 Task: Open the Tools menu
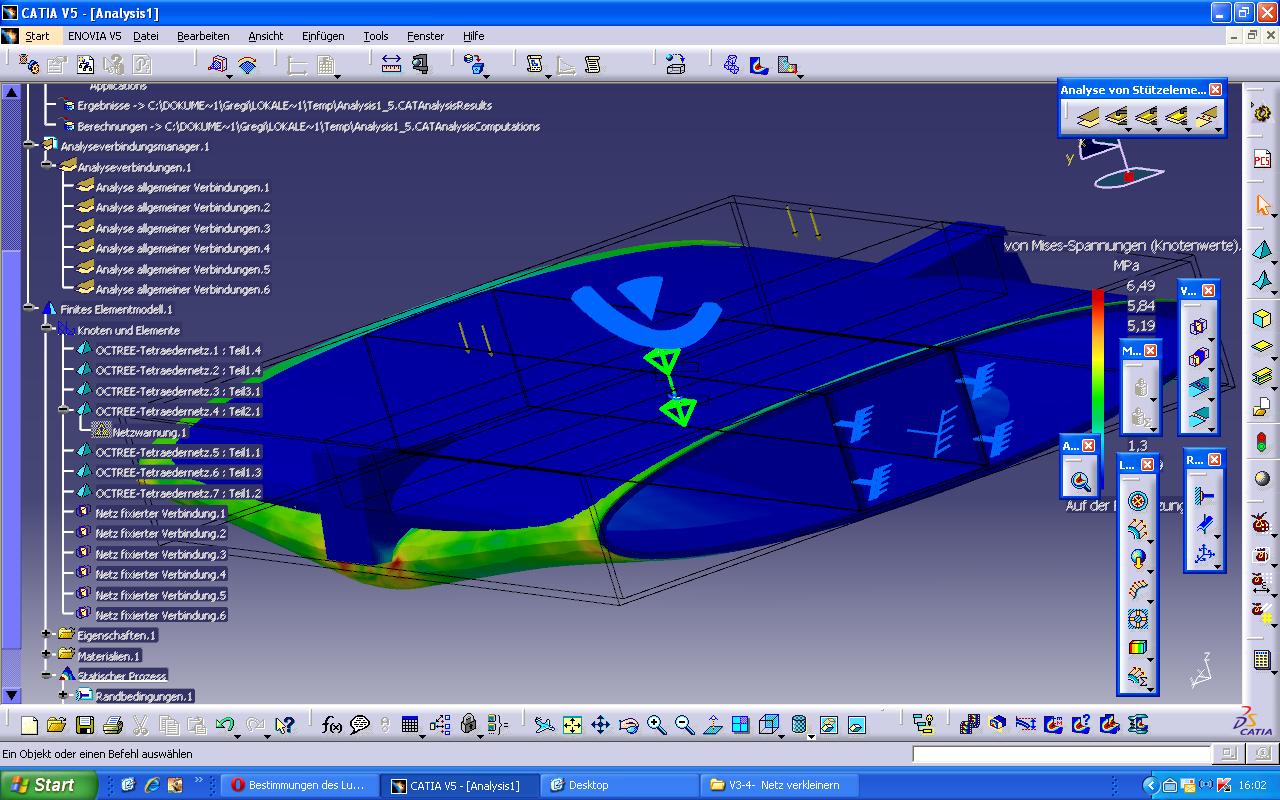pos(376,36)
